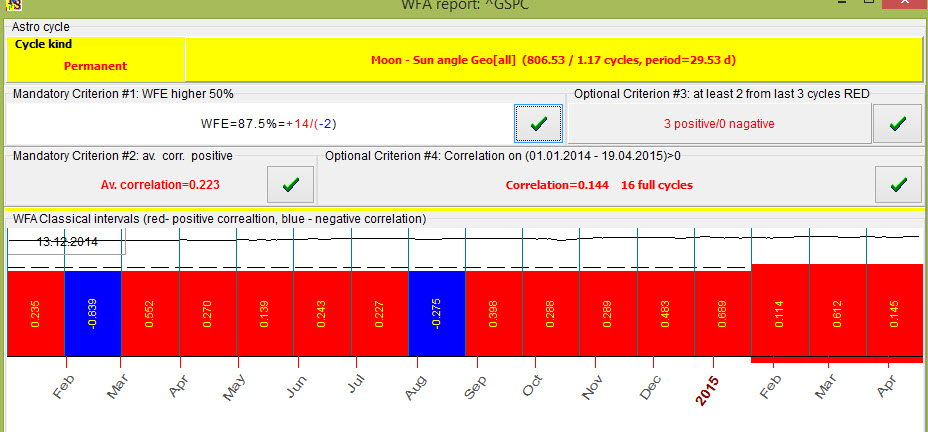Viewport: 928px width, 432px height.
Task: Click the red 0.612 interval bar
Action: coord(837,313)
